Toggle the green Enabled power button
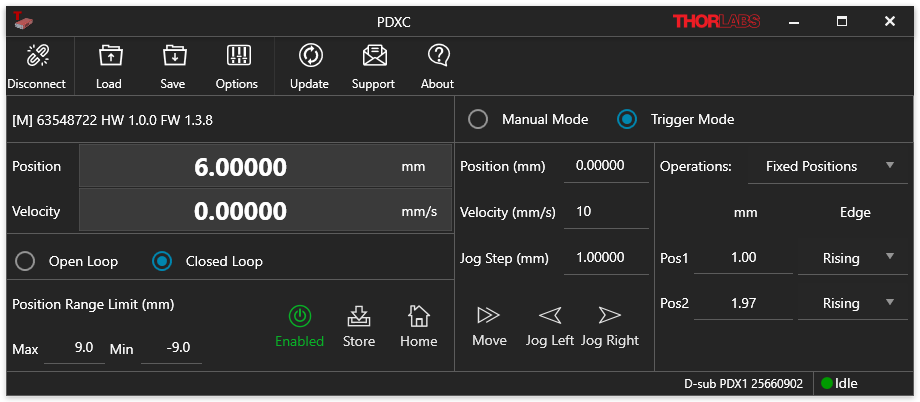Image resolution: width=920 pixels, height=402 pixels. tap(300, 317)
